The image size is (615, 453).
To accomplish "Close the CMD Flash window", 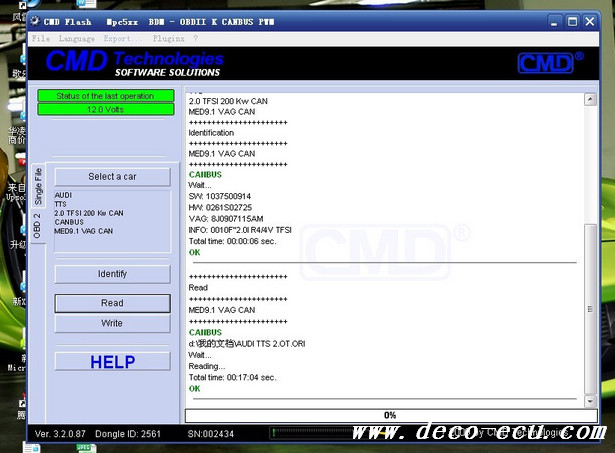I will tap(590, 22).
